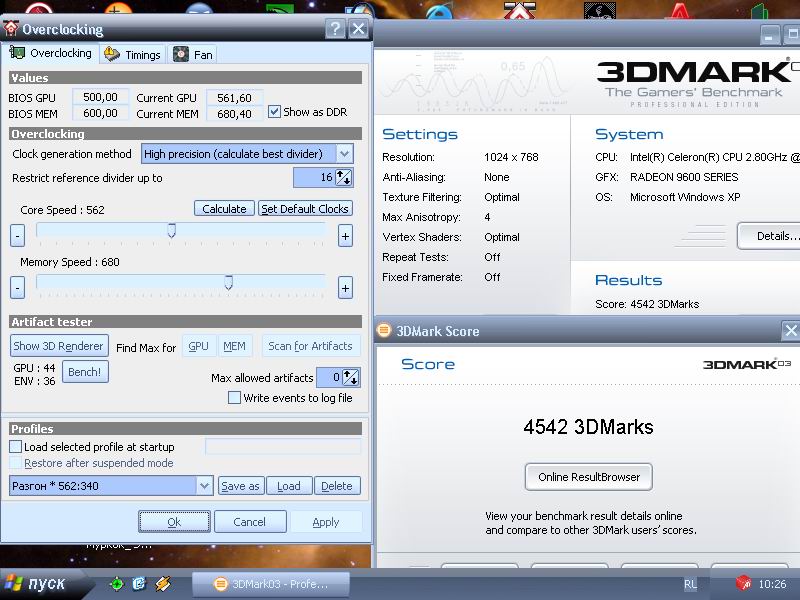Click Set Default Clocks
The width and height of the screenshot is (800, 600).
pos(305,209)
